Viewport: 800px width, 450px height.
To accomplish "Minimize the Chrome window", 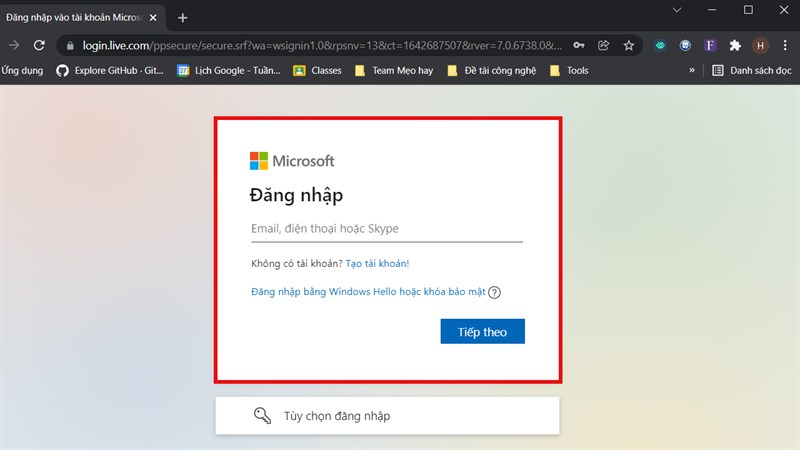I will 712,10.
